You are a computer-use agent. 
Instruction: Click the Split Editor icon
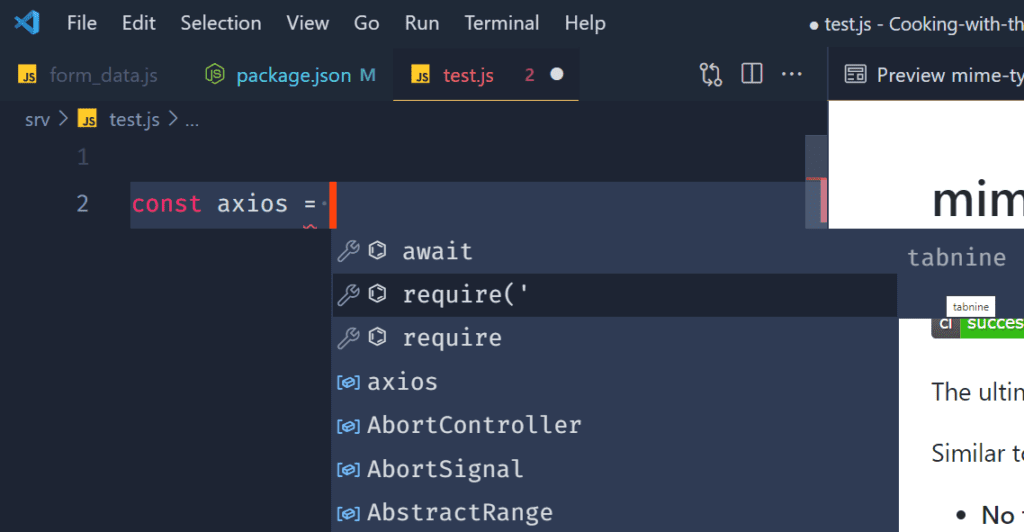pos(752,74)
